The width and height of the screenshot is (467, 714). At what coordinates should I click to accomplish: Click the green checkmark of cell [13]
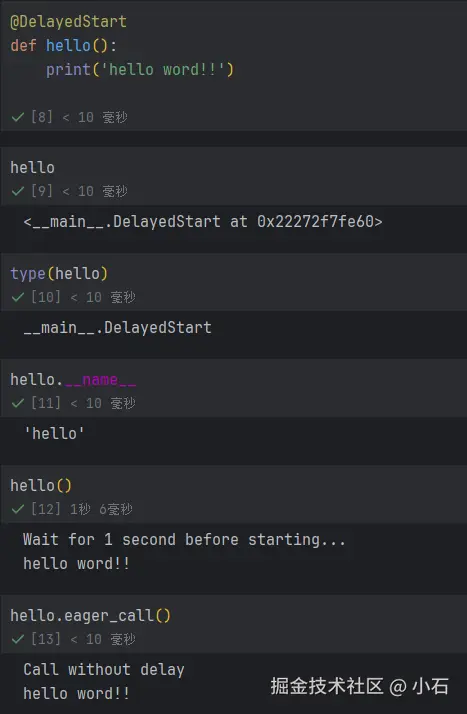click(x=18, y=639)
